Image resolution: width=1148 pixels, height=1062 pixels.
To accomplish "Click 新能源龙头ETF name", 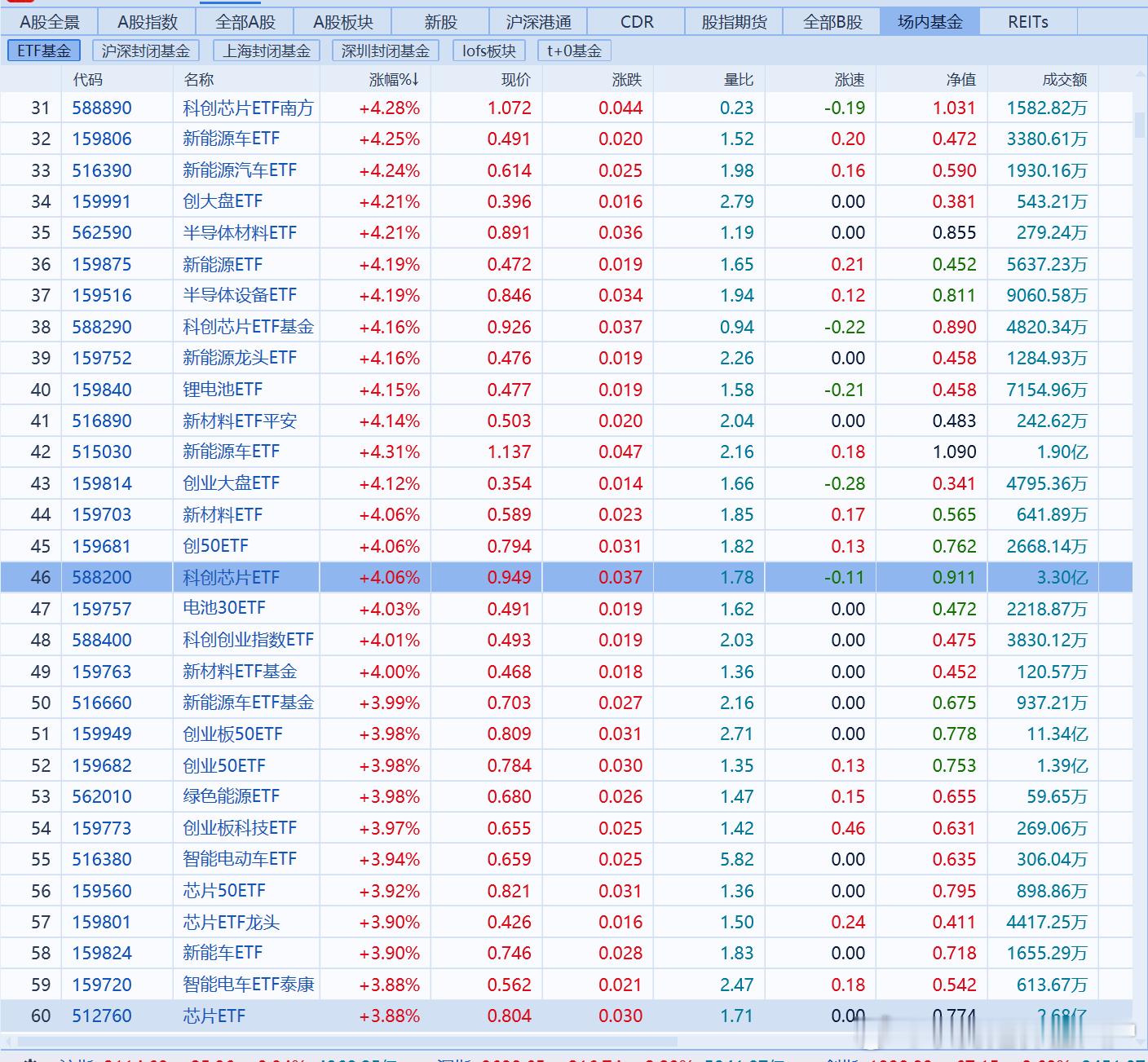I will [240, 358].
